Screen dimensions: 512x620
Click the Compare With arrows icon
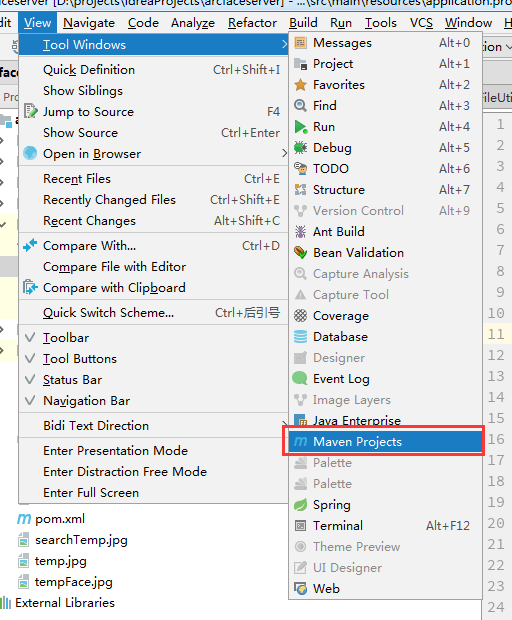click(30, 245)
